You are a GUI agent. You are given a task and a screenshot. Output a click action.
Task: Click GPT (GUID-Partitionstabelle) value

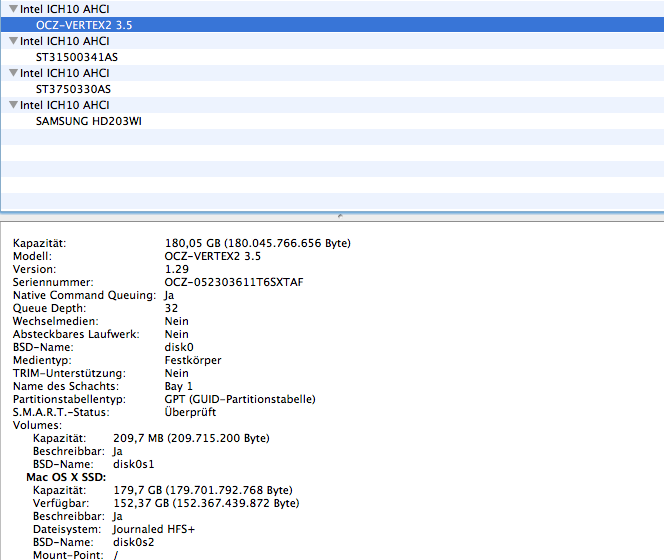pyautogui.click(x=240, y=399)
